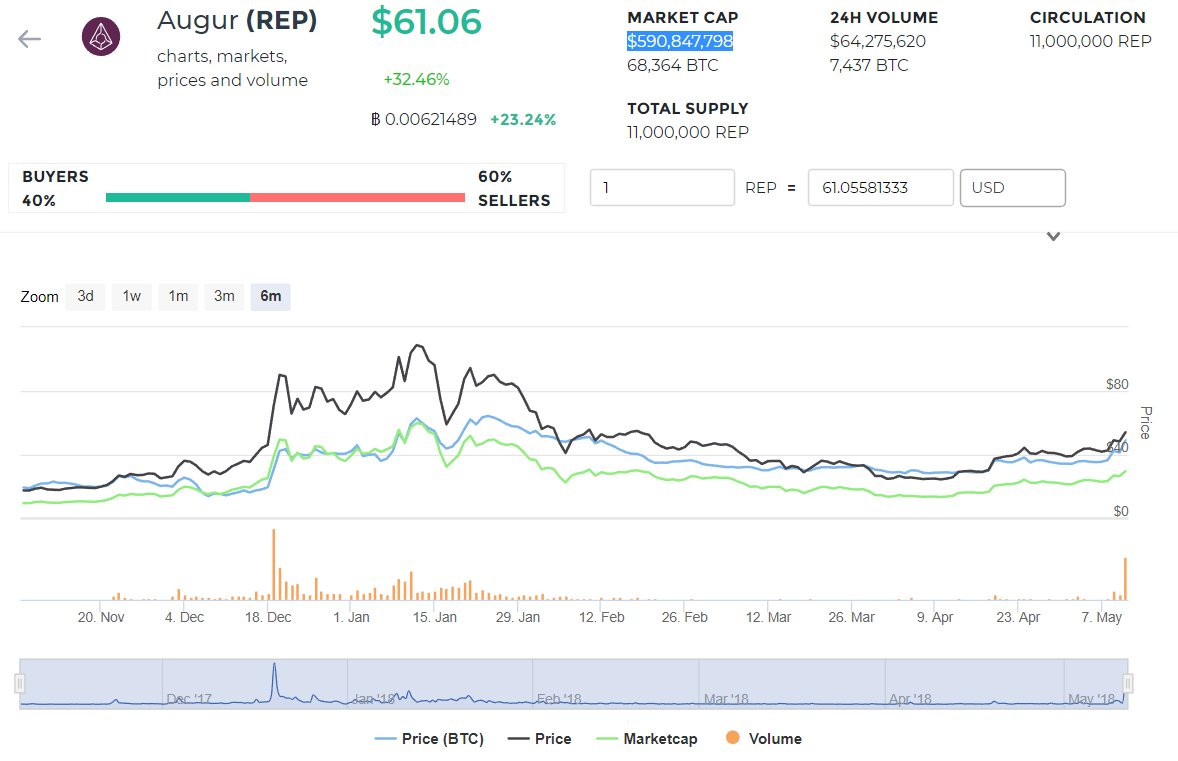Select the 3d zoom range
Viewport: 1178px width, 761px height.
(x=86, y=296)
